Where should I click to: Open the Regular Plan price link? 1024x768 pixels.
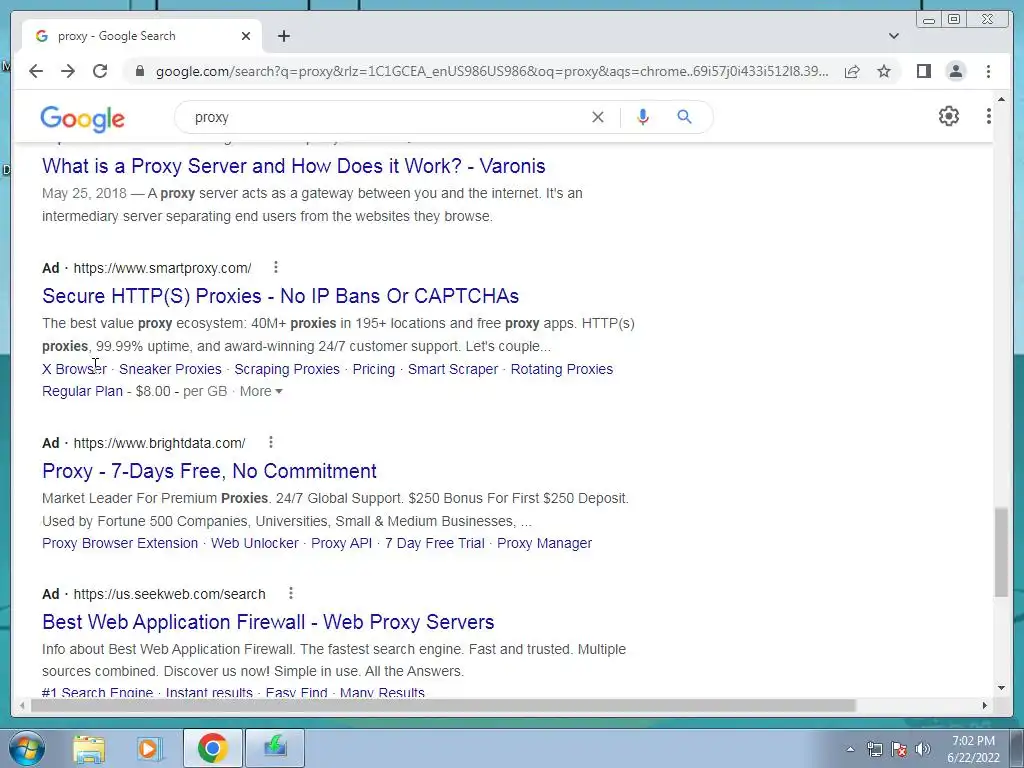[82, 391]
